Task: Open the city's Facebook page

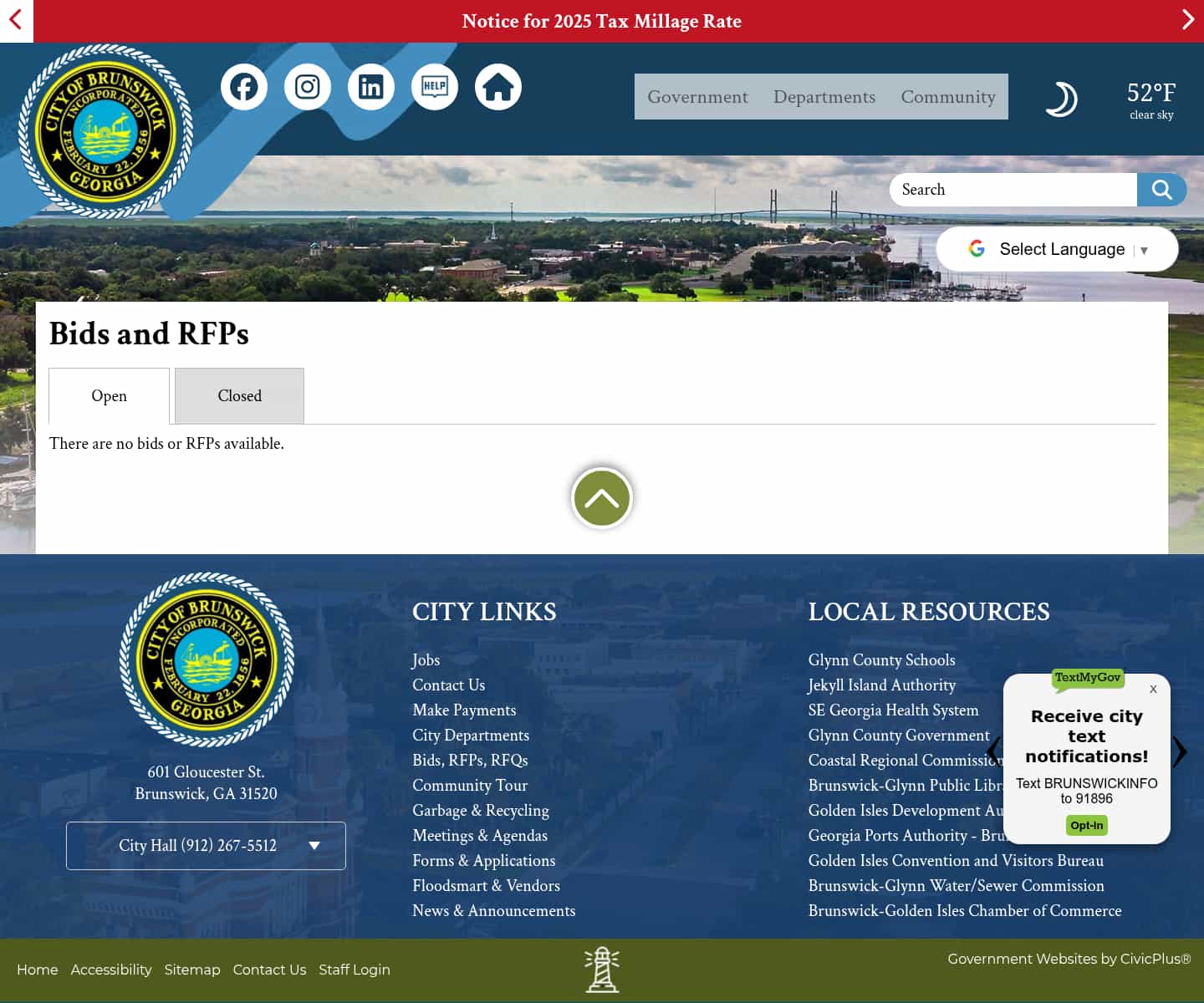Action: point(244,86)
